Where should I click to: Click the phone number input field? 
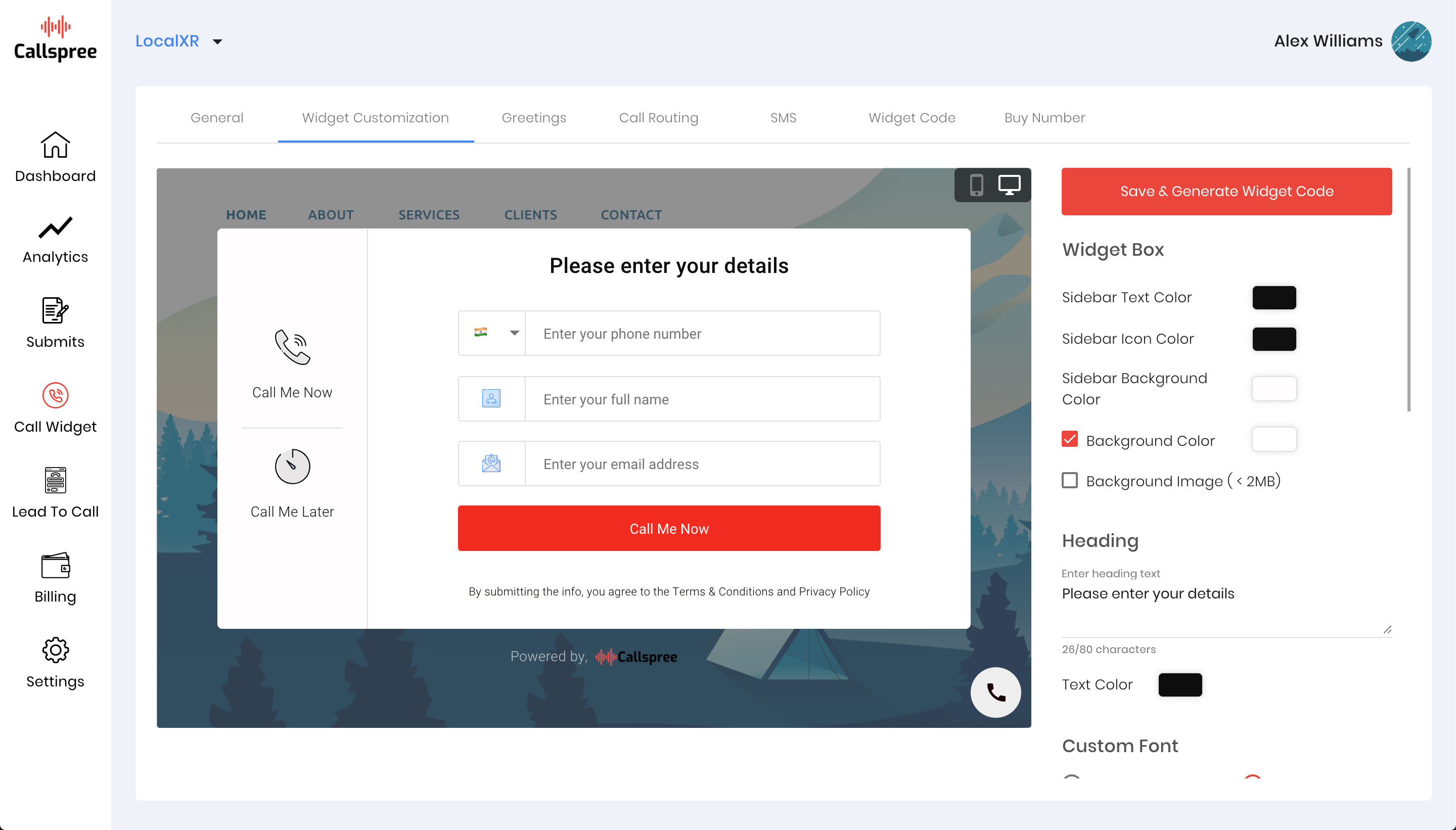tap(702, 333)
